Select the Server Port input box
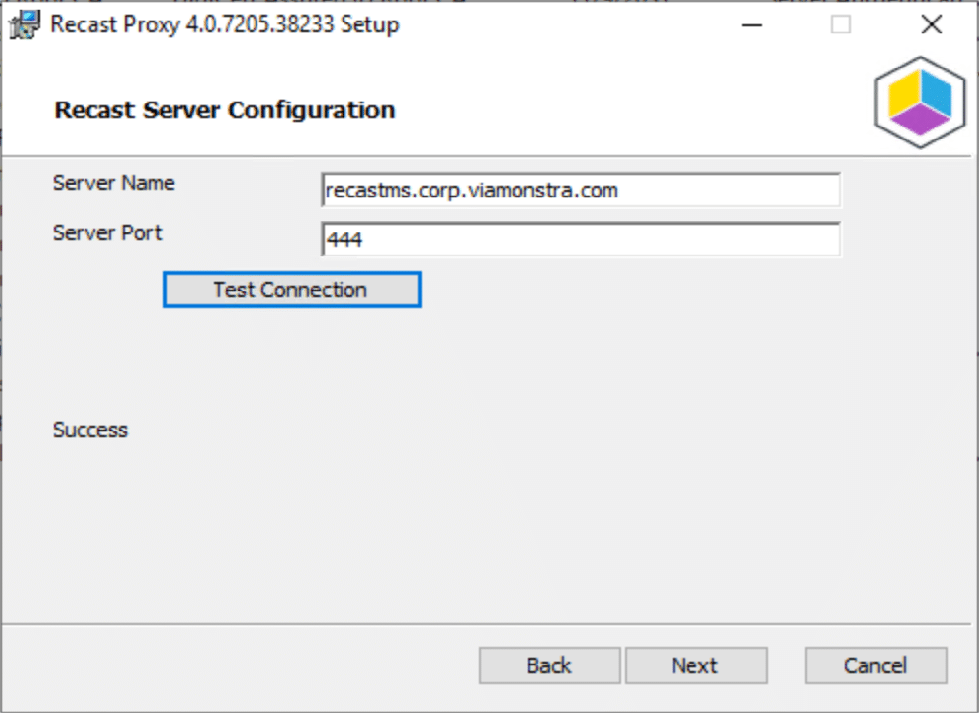Image resolution: width=979 pixels, height=713 pixels. point(580,239)
